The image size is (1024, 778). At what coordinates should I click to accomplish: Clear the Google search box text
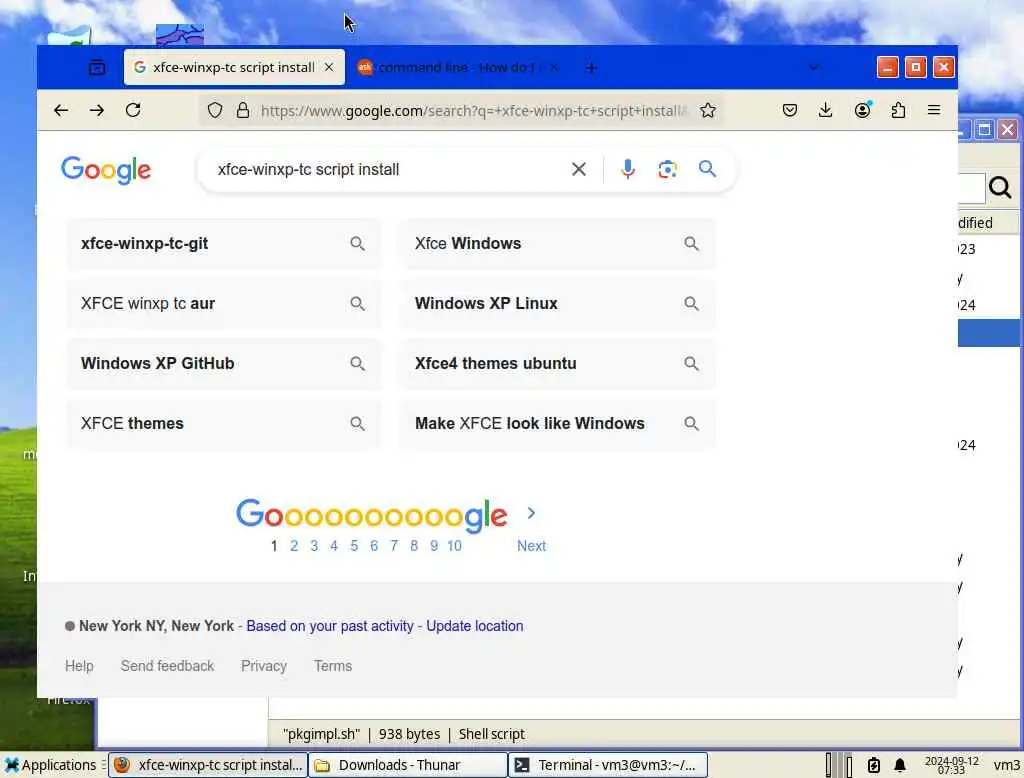click(x=579, y=170)
